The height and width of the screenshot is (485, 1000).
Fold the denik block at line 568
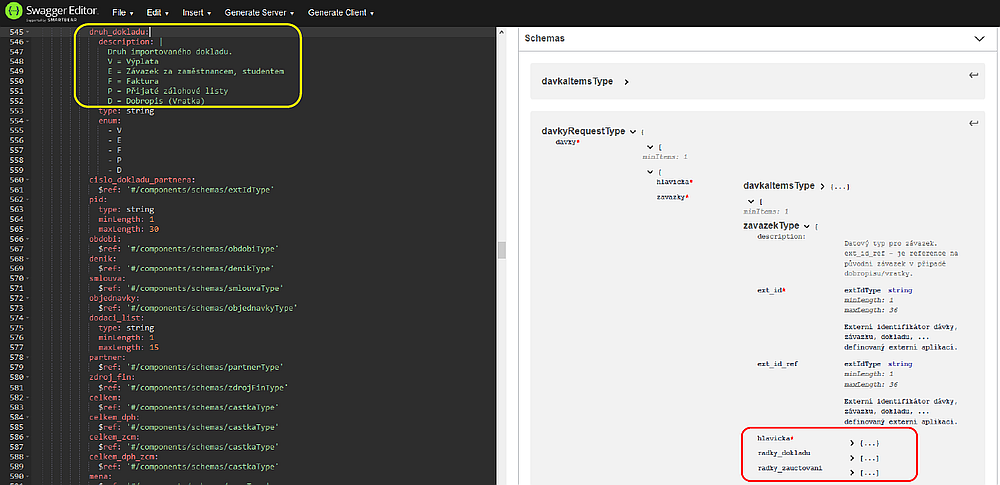pos(28,258)
